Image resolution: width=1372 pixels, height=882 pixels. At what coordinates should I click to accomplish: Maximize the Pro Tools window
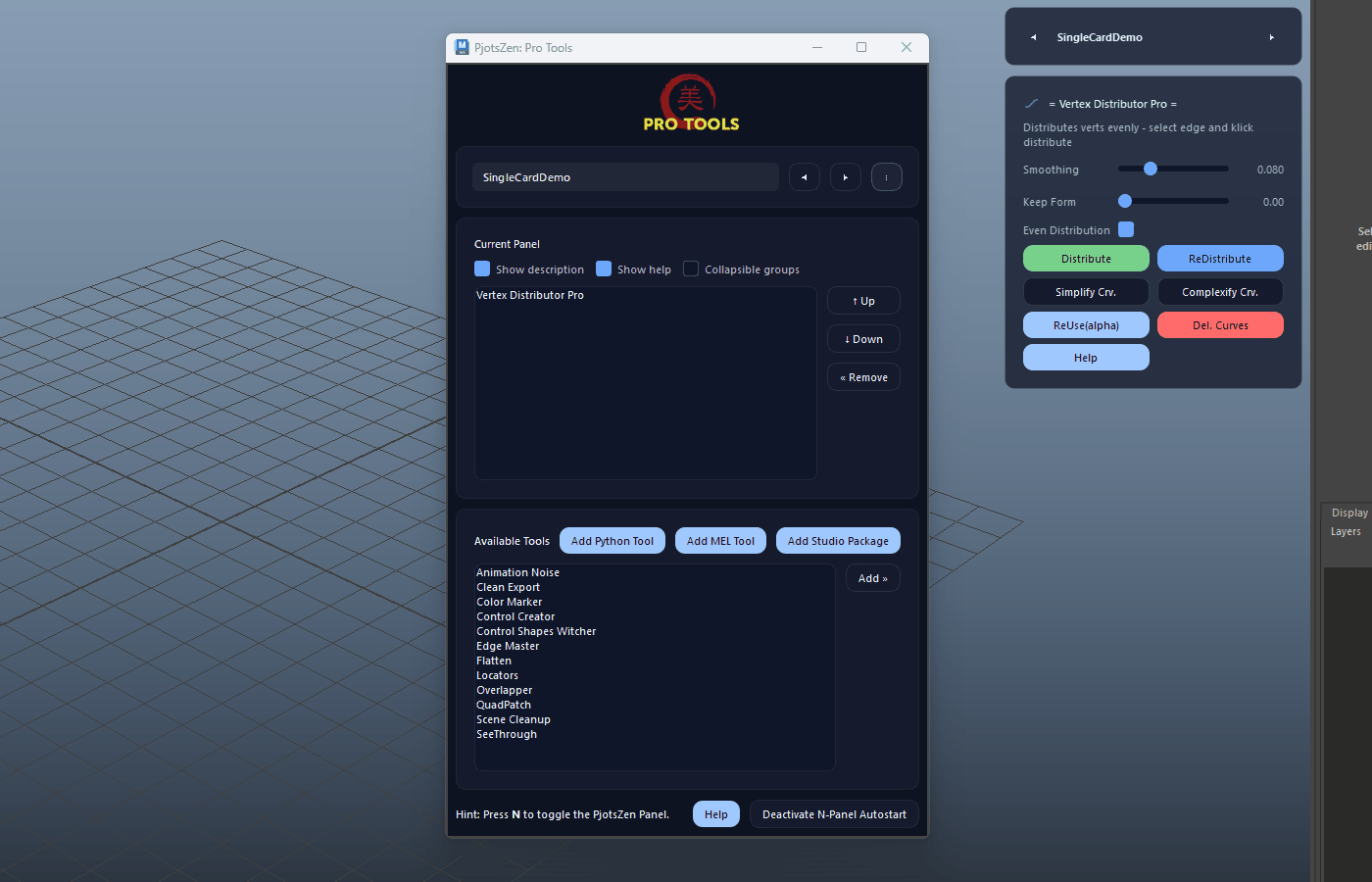861,47
